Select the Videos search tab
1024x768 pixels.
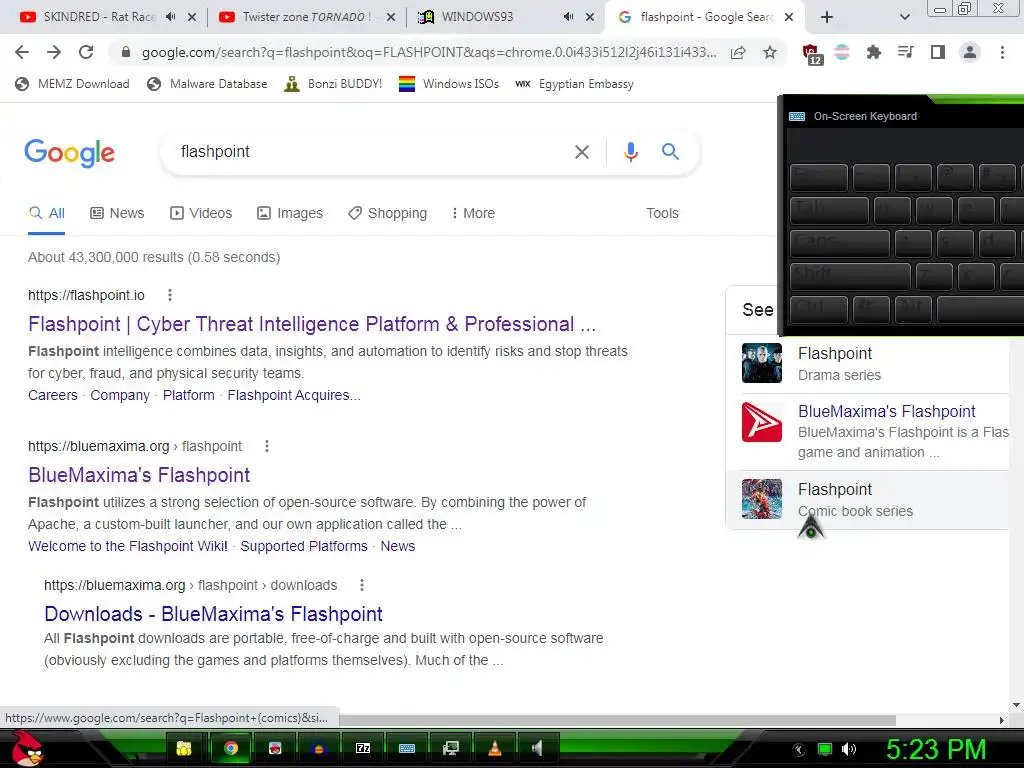(200, 213)
